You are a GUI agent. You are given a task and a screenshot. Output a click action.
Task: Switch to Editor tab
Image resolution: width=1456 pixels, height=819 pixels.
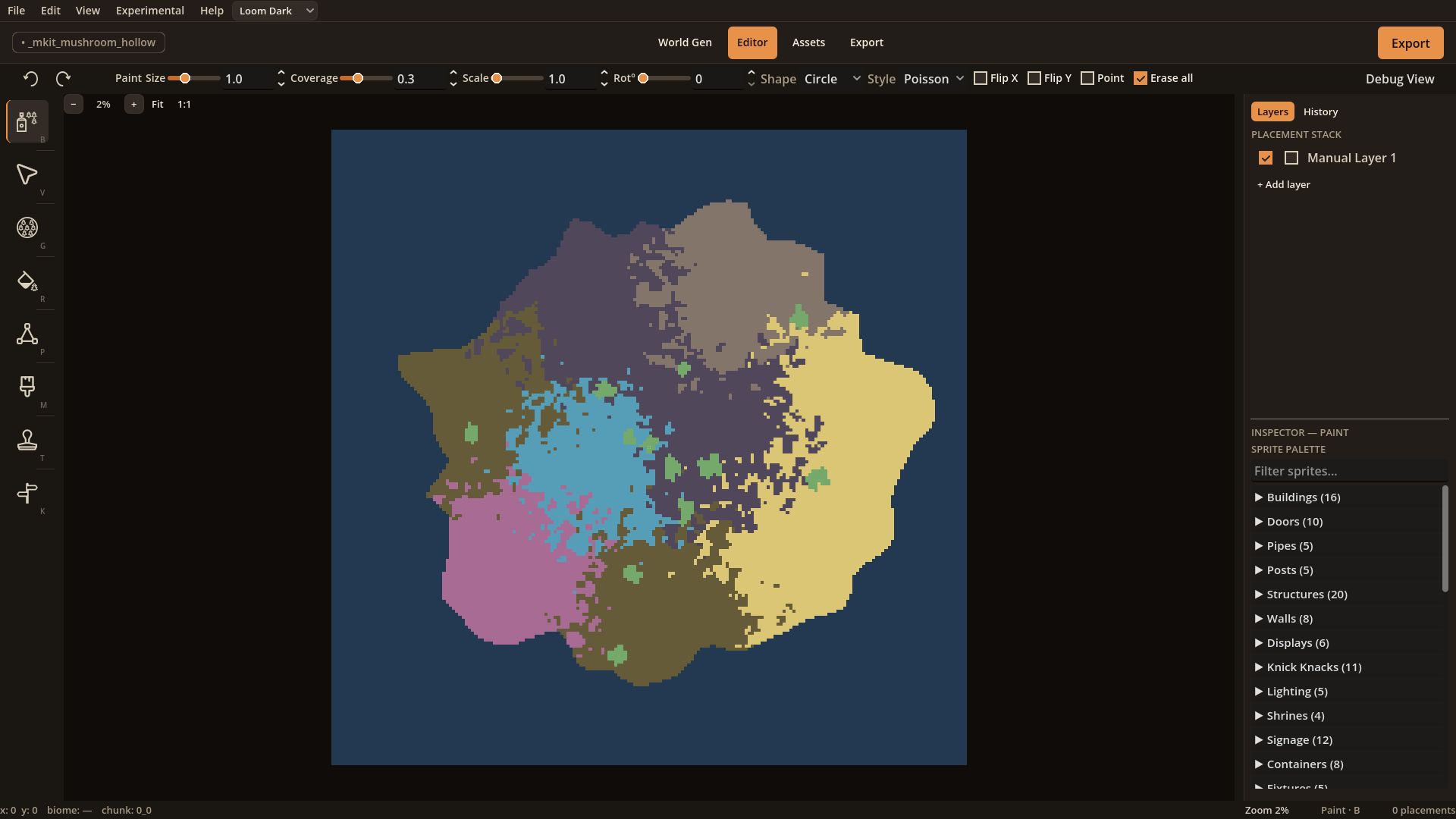752,42
